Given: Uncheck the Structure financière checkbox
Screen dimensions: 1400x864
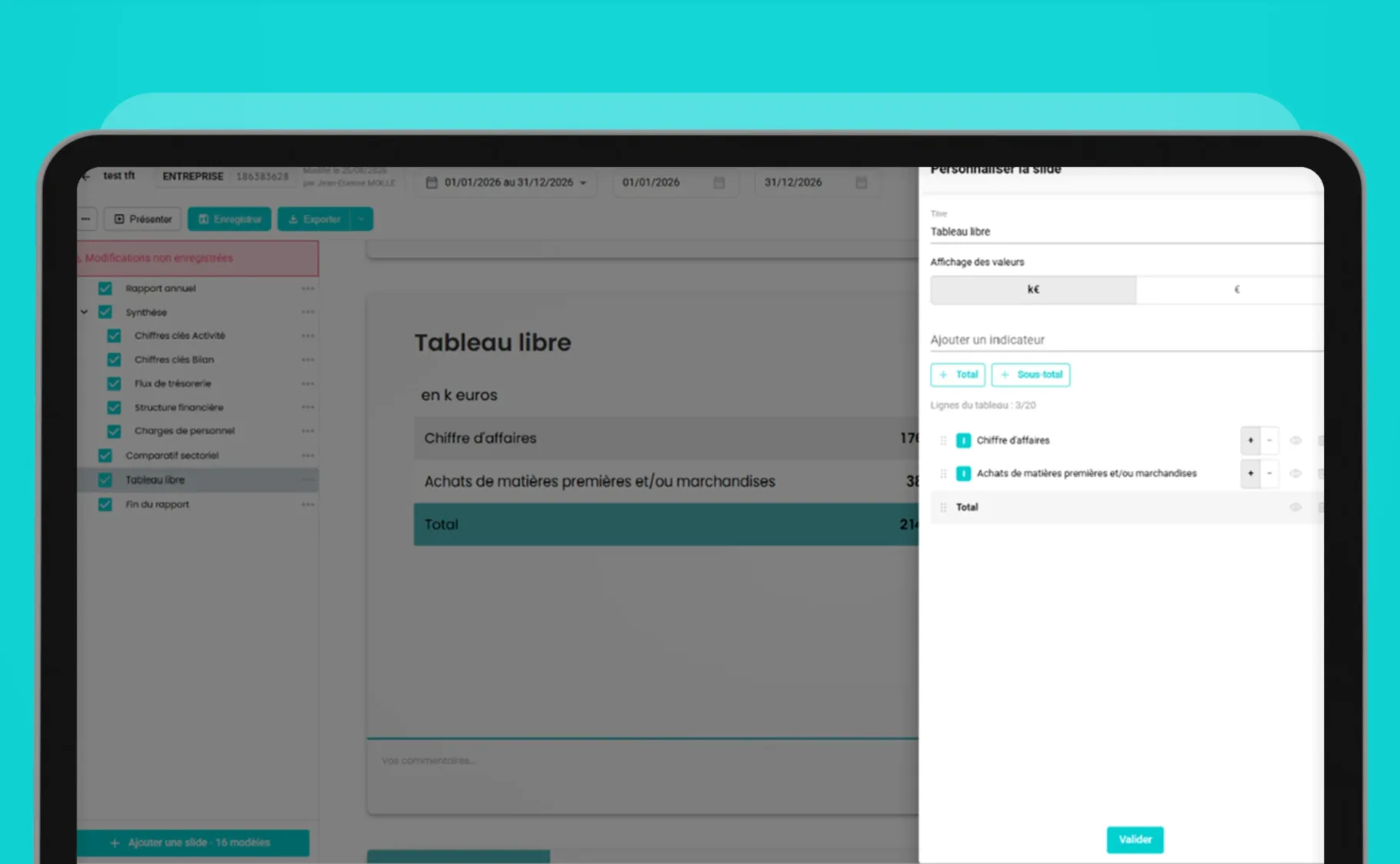Looking at the screenshot, I should click(114, 408).
